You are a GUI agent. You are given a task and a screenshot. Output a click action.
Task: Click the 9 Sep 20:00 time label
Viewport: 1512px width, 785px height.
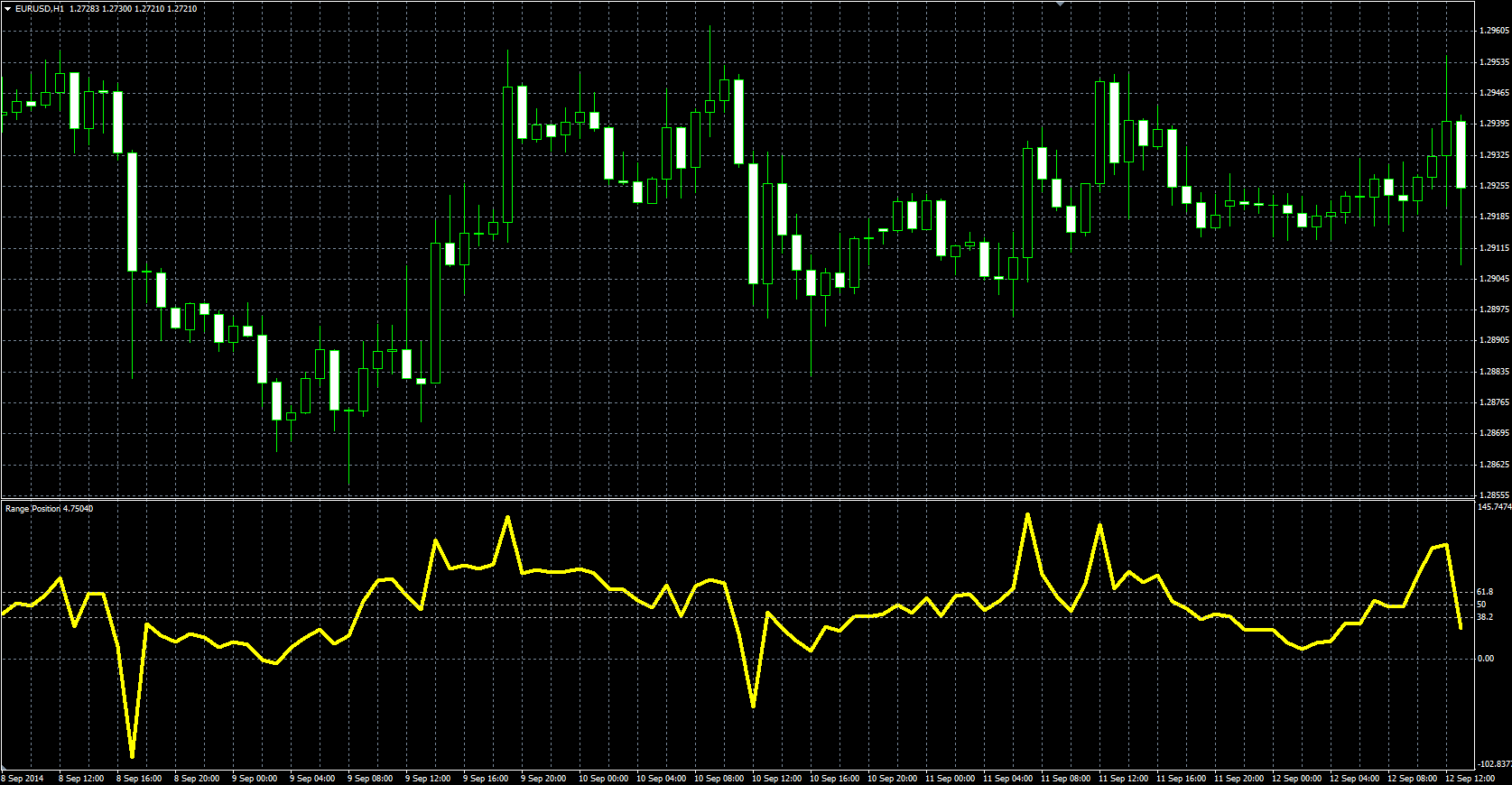click(x=543, y=778)
